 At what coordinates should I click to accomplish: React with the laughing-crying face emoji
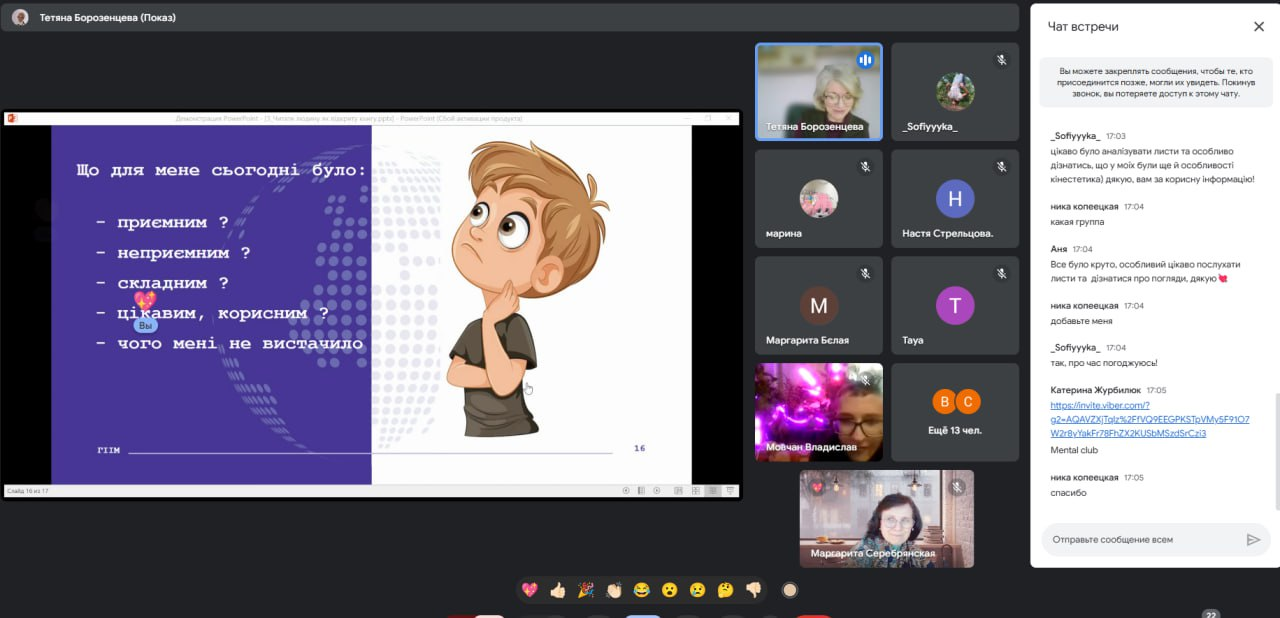[x=642, y=590]
